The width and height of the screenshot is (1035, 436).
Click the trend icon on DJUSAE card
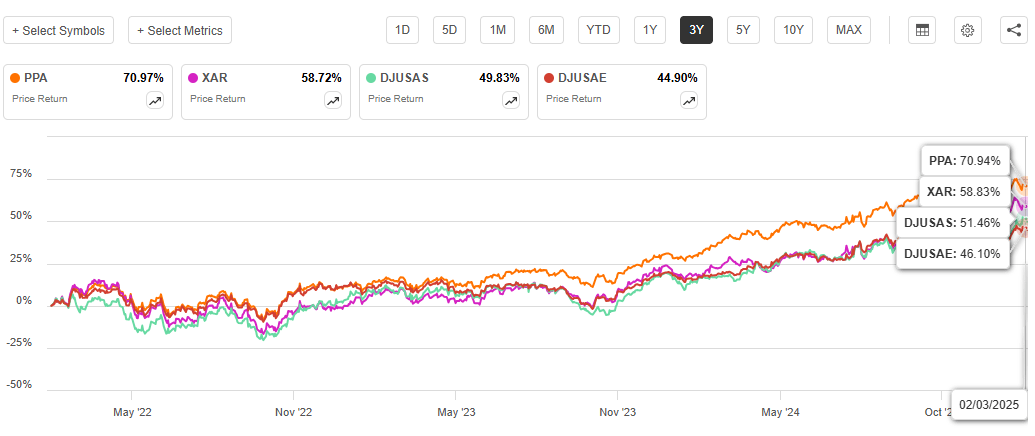pyautogui.click(x=689, y=100)
